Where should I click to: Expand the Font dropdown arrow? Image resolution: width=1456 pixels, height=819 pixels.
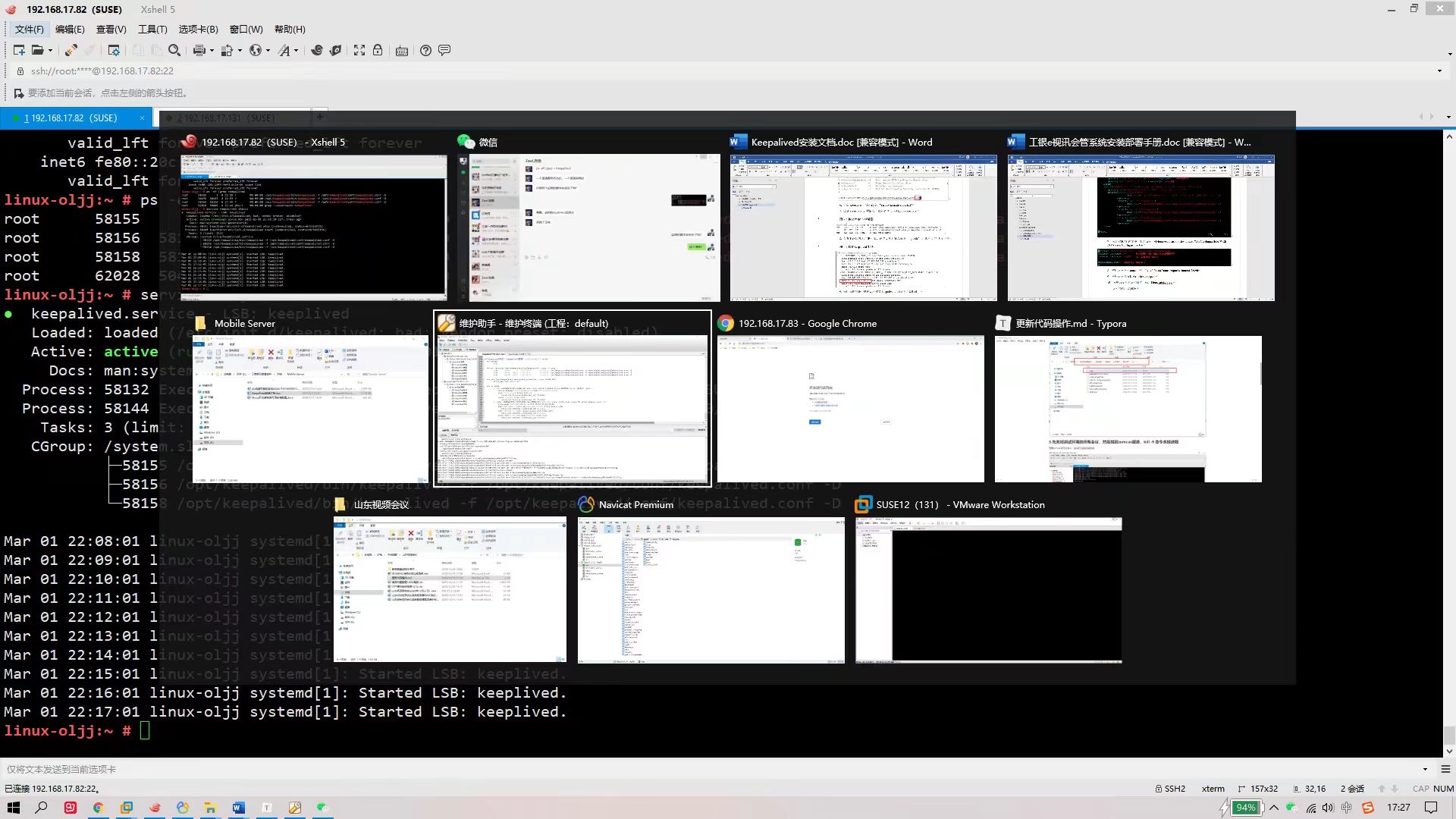[296, 51]
